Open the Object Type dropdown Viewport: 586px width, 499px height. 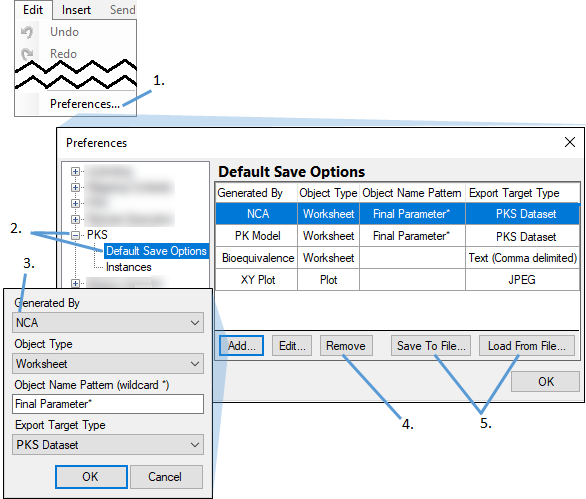point(108,364)
